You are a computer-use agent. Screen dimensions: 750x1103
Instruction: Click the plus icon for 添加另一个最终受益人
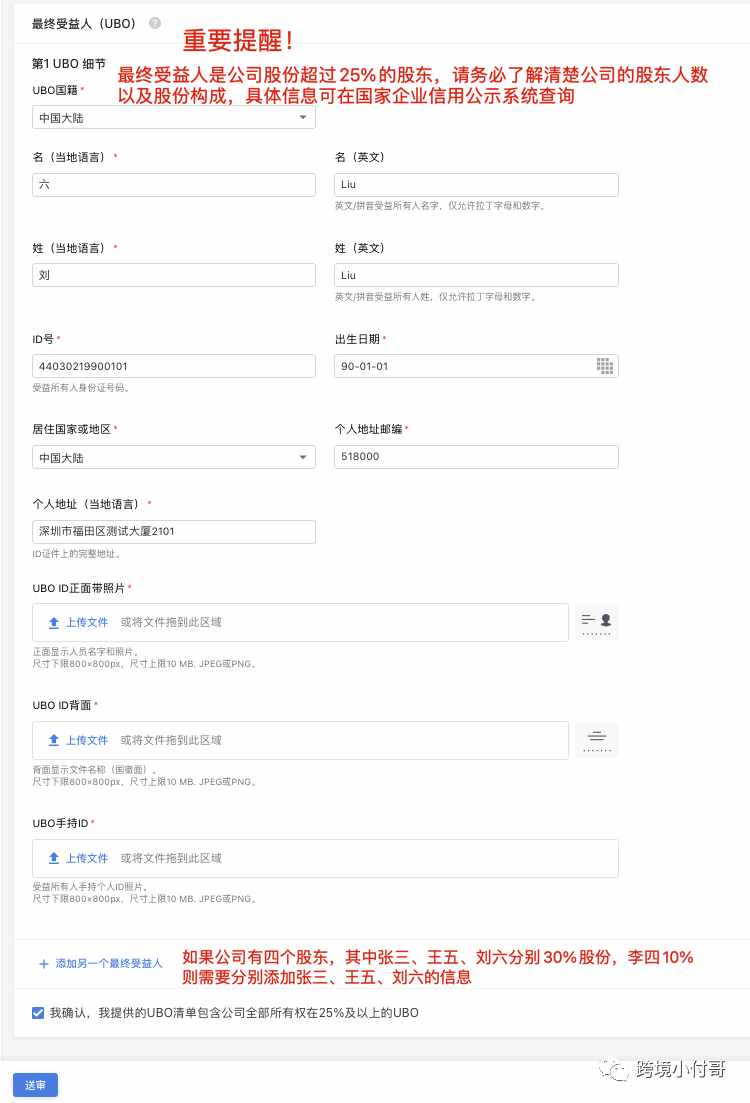(x=44, y=964)
